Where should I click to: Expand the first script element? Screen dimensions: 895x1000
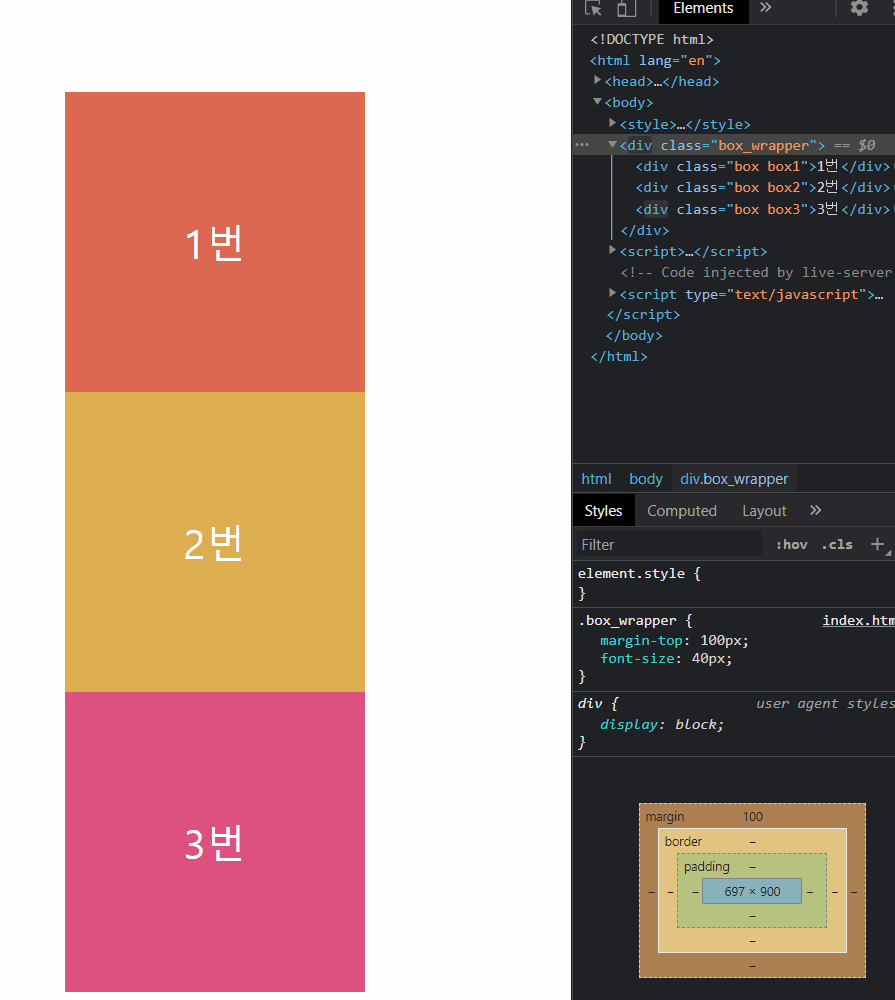click(x=612, y=250)
